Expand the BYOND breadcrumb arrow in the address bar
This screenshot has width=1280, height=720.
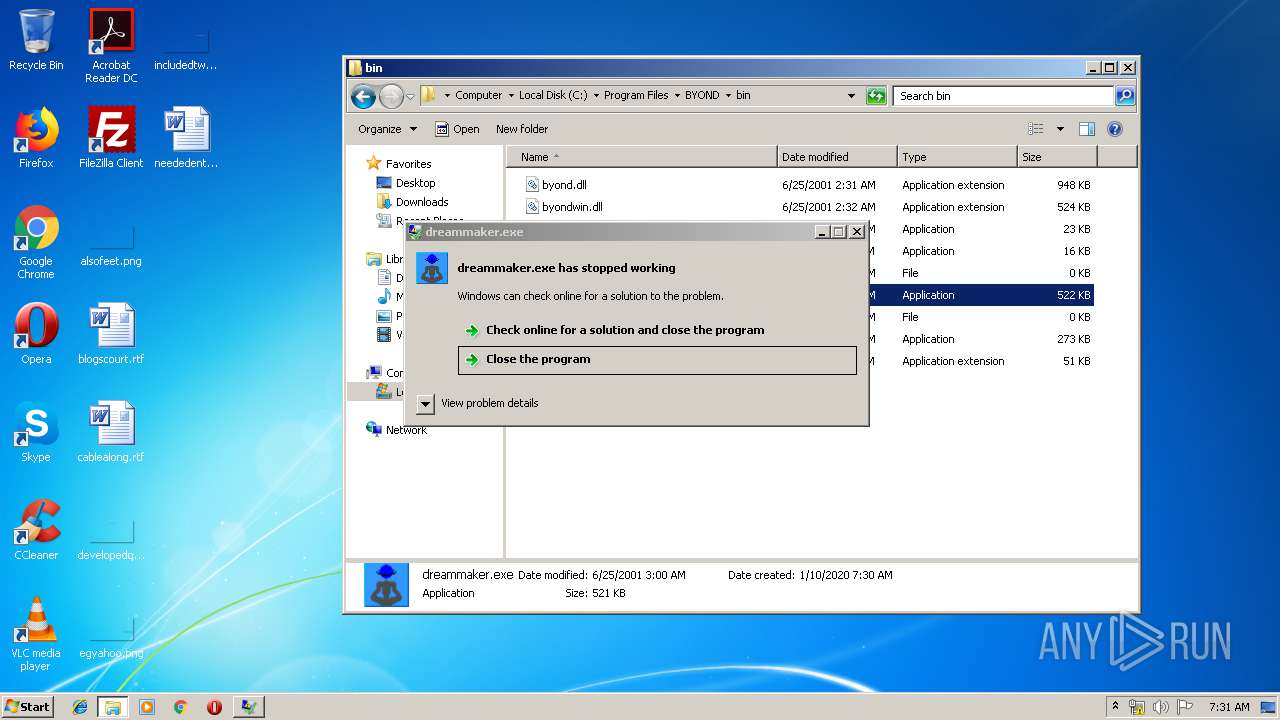[x=728, y=96]
